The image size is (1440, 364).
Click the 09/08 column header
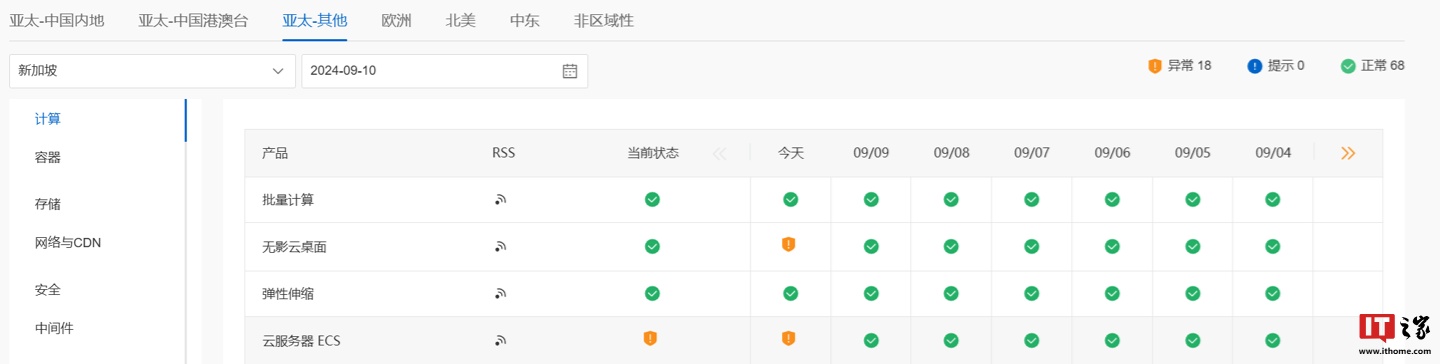coord(952,153)
